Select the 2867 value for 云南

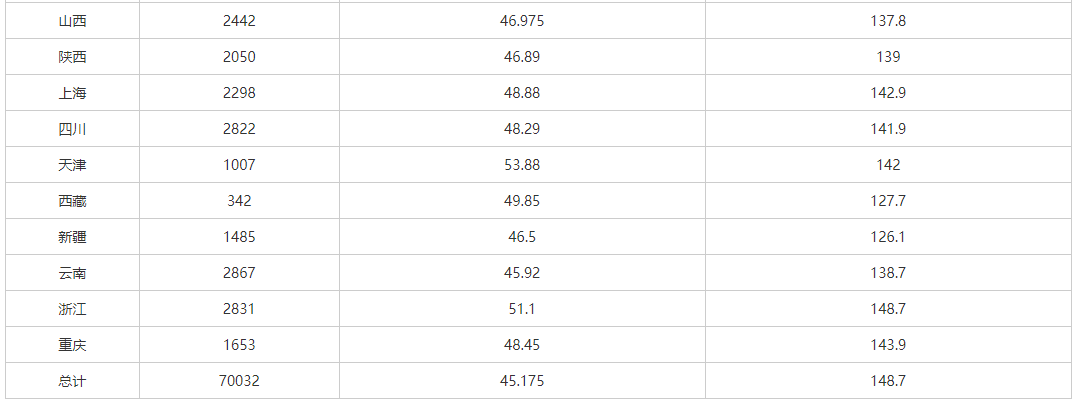[x=239, y=273]
